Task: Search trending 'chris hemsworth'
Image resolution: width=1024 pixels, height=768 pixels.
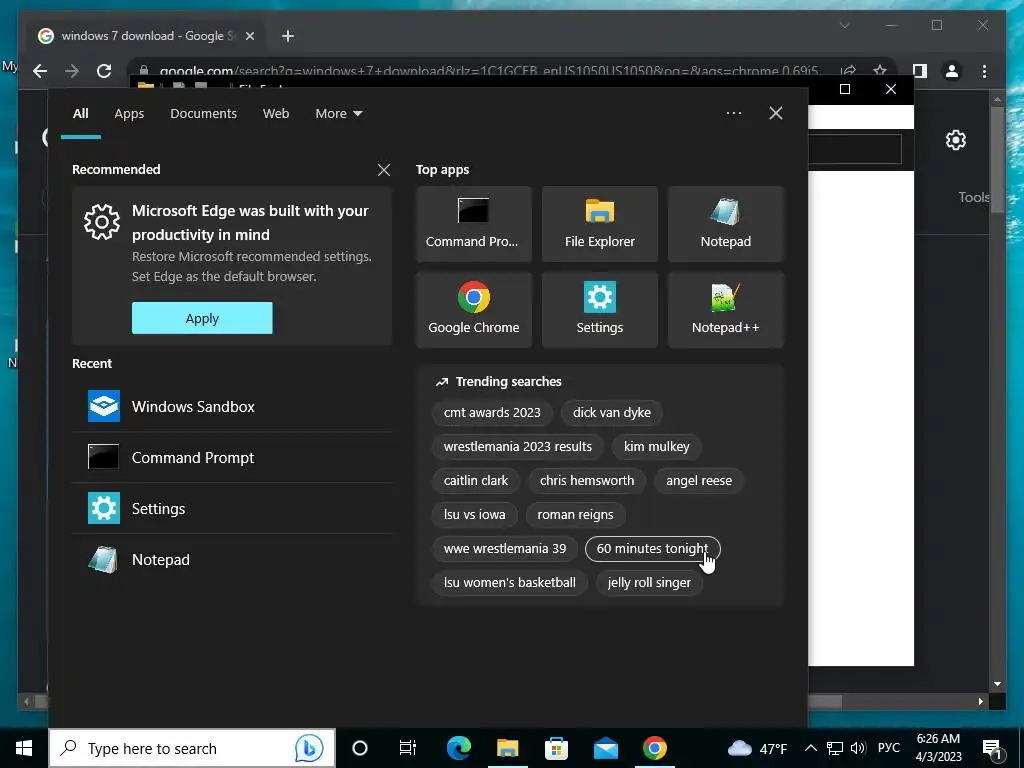Action: (586, 481)
